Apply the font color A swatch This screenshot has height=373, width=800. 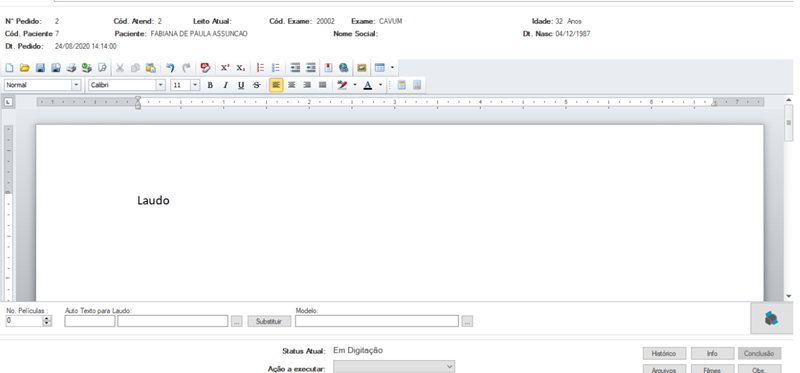coord(368,85)
